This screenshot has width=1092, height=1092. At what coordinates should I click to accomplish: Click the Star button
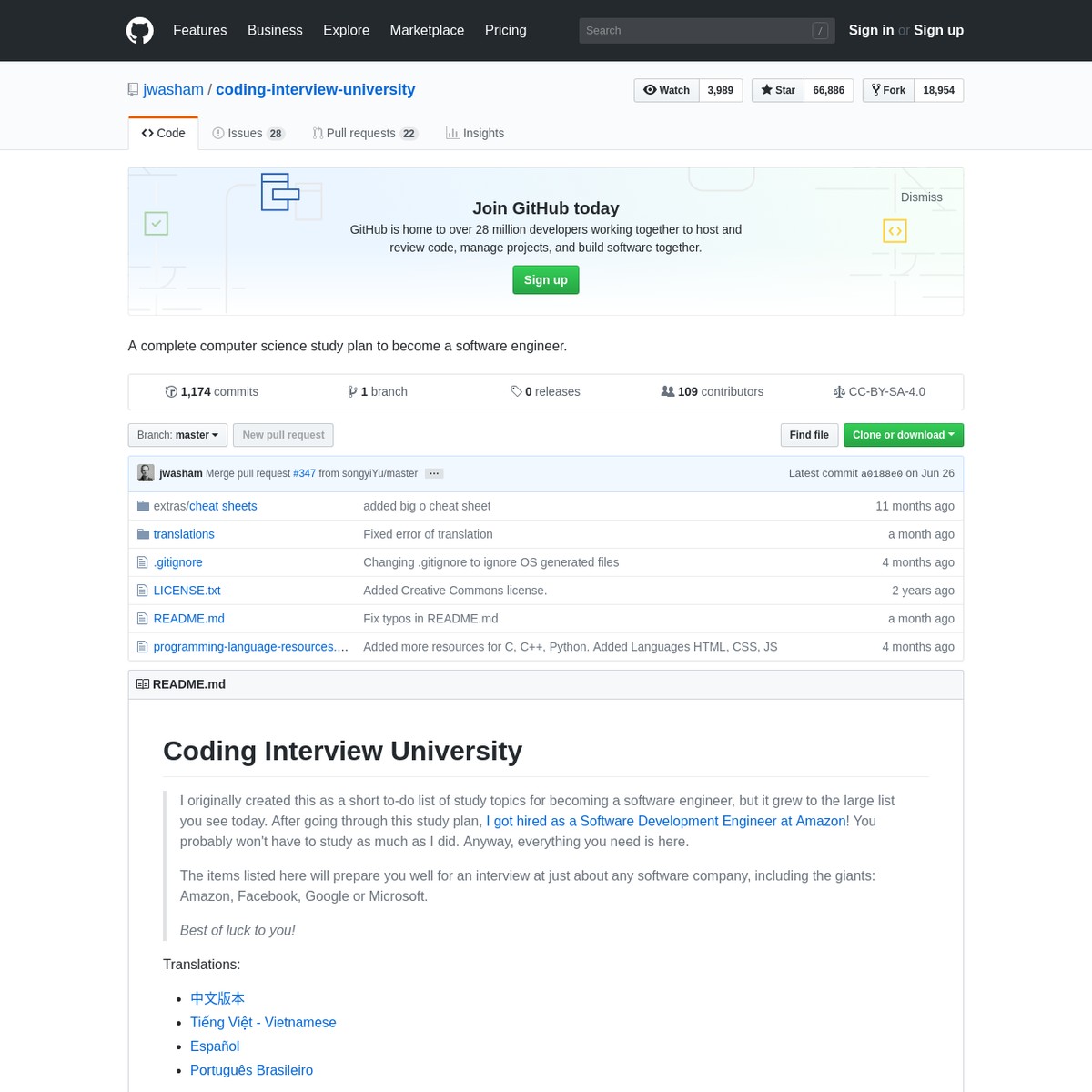coord(778,90)
